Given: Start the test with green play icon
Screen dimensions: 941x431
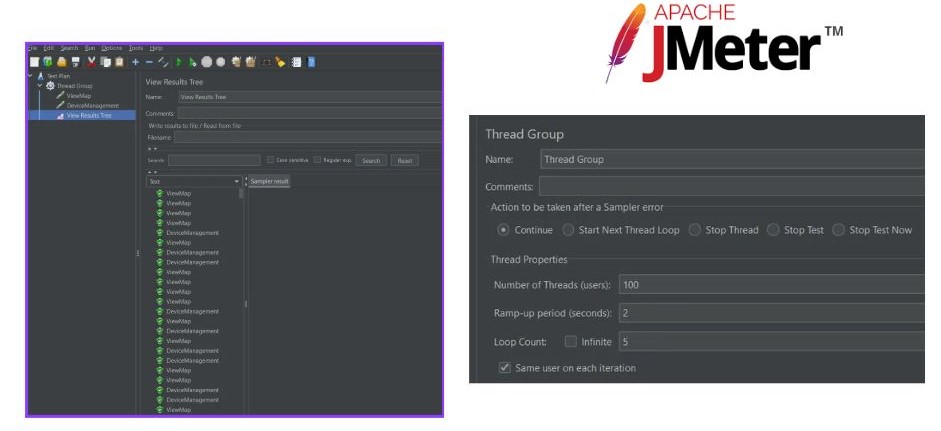Looking at the screenshot, I should (x=179, y=62).
